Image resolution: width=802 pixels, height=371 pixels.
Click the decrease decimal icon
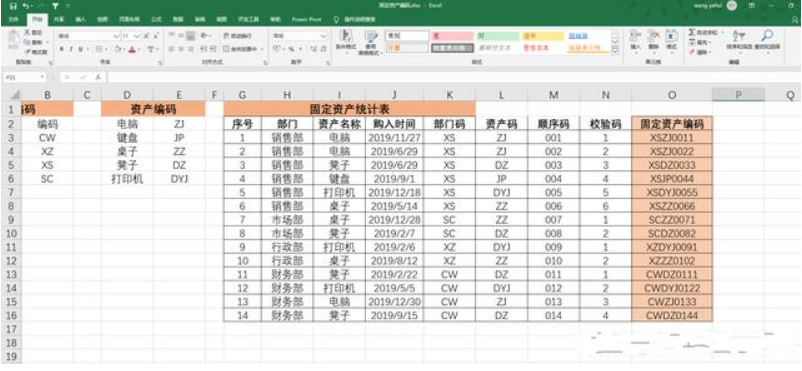tap(323, 49)
